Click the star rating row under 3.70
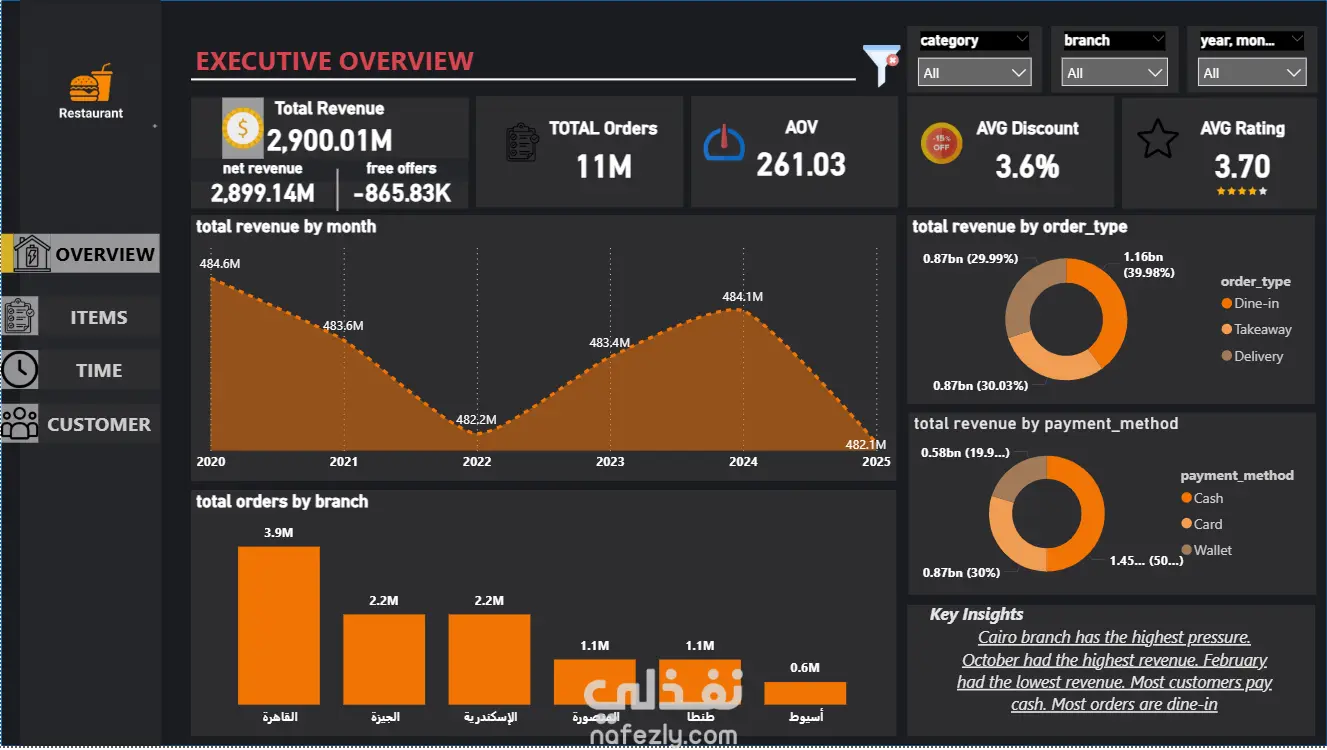Image resolution: width=1327 pixels, height=750 pixels. pos(1241,190)
